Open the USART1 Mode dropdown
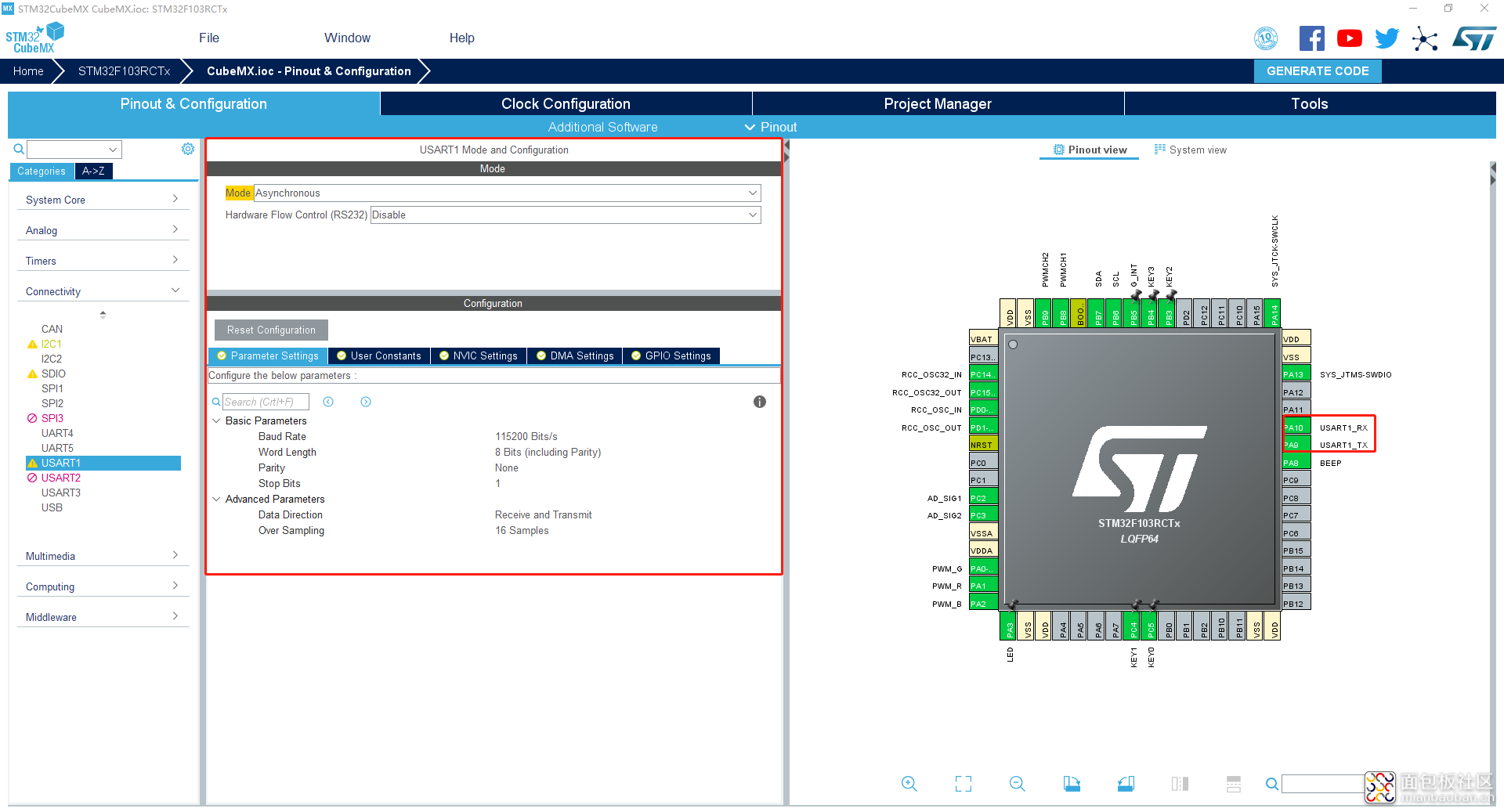This screenshot has width=1504, height=812. (x=507, y=193)
